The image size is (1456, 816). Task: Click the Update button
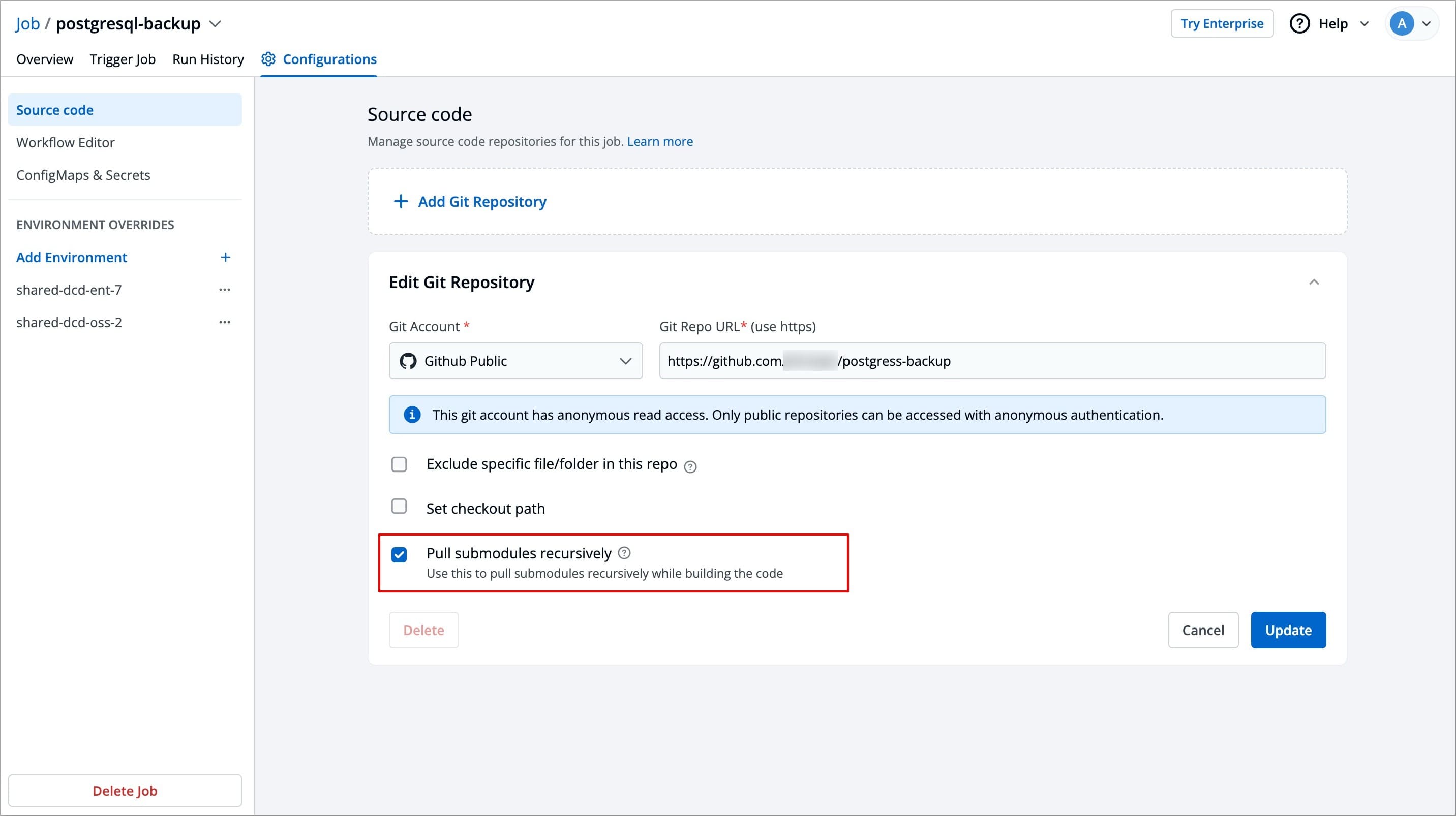[x=1288, y=630]
